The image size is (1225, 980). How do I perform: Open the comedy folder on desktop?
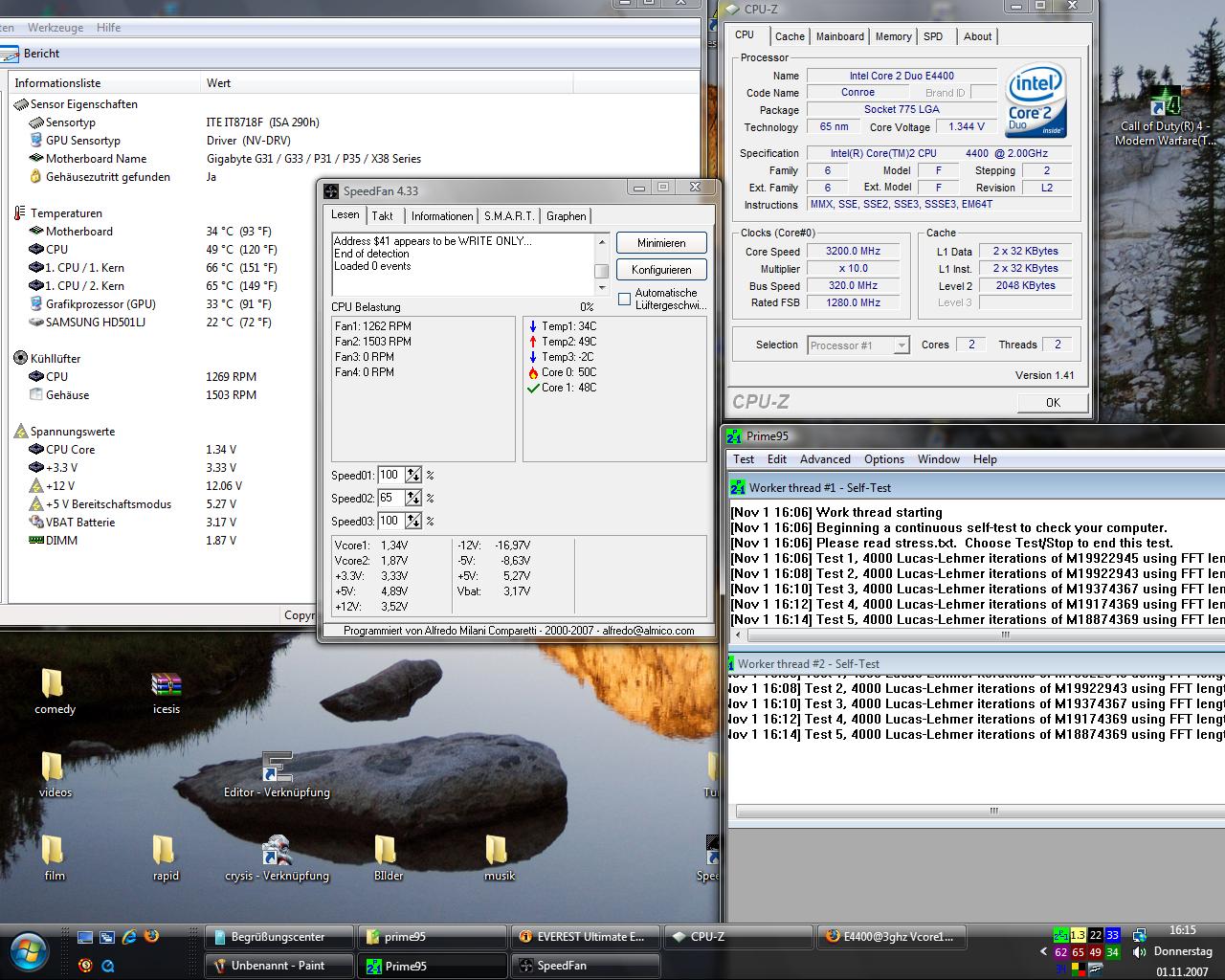point(54,691)
